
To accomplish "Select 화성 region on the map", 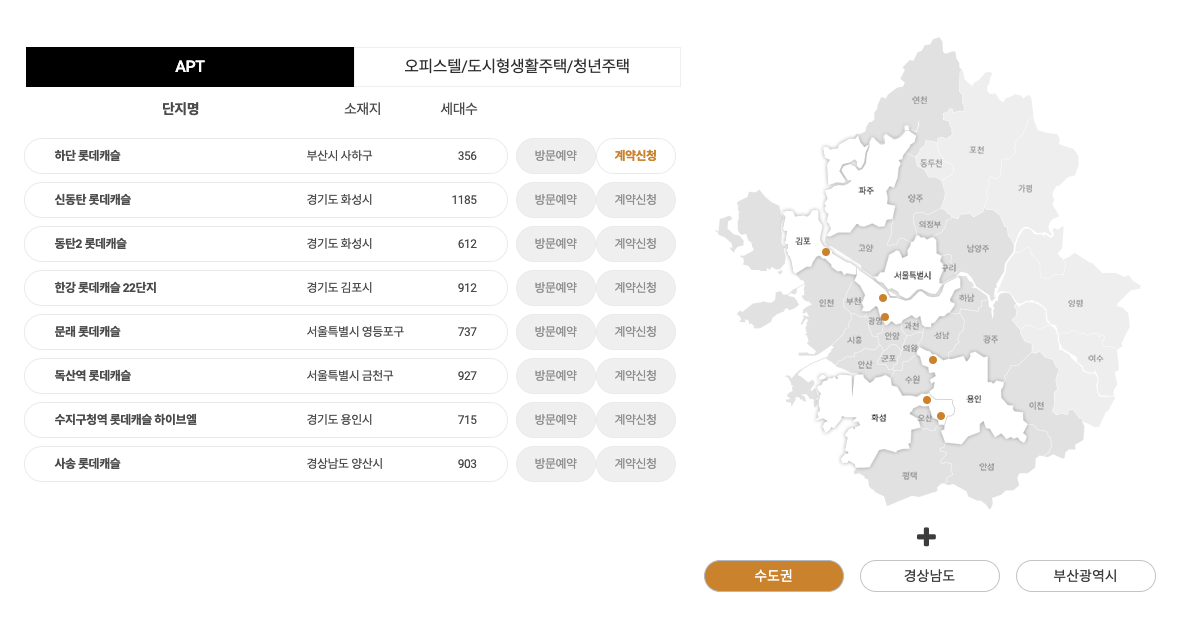I will (879, 418).
